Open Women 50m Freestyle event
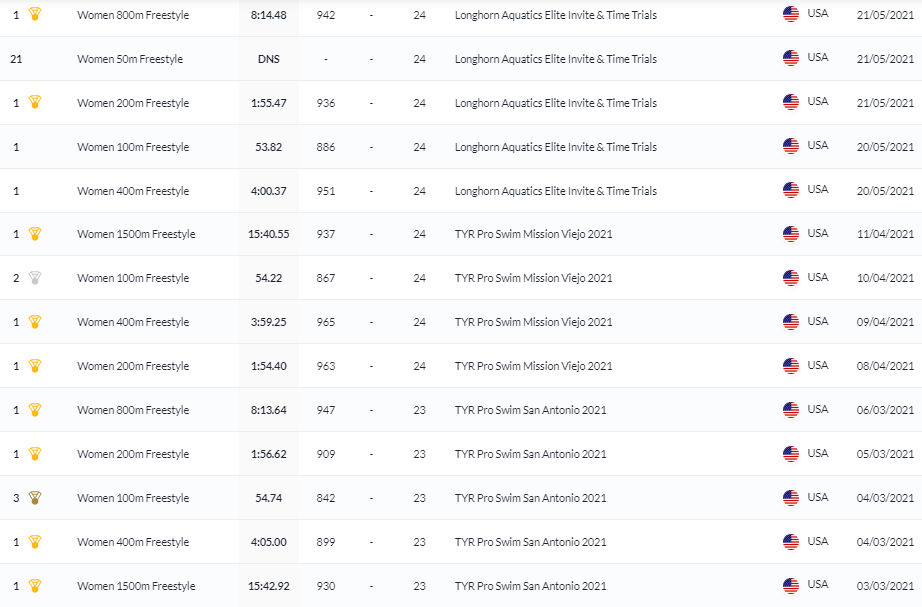Screen dimensions: 922x607 (x=130, y=59)
